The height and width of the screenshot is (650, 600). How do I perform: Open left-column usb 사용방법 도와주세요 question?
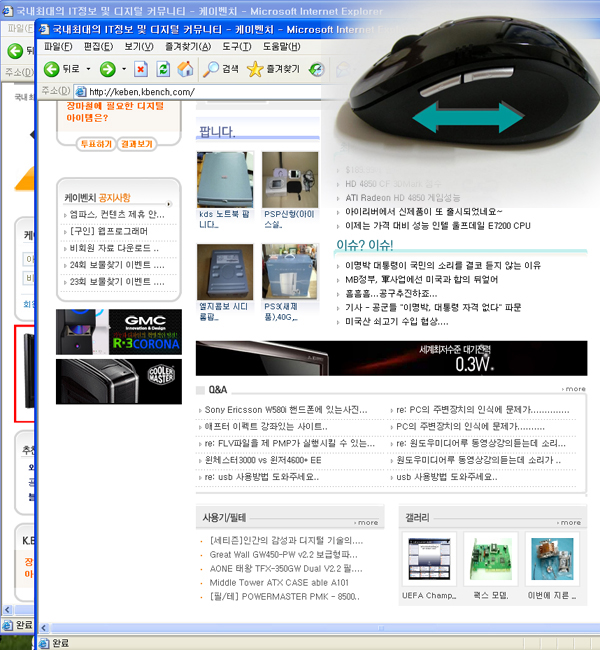[261, 477]
